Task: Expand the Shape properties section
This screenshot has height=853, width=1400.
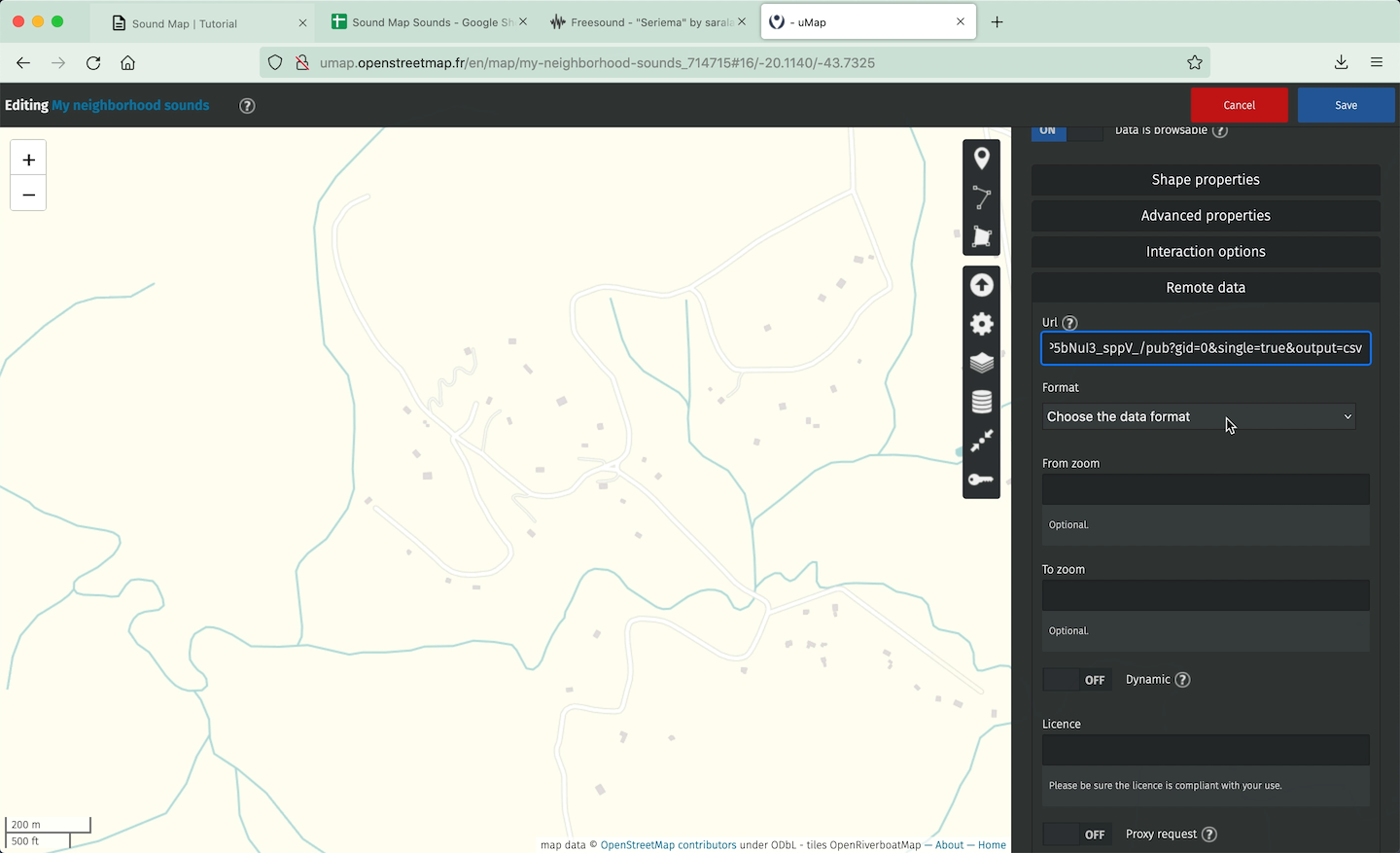Action: [x=1205, y=180]
